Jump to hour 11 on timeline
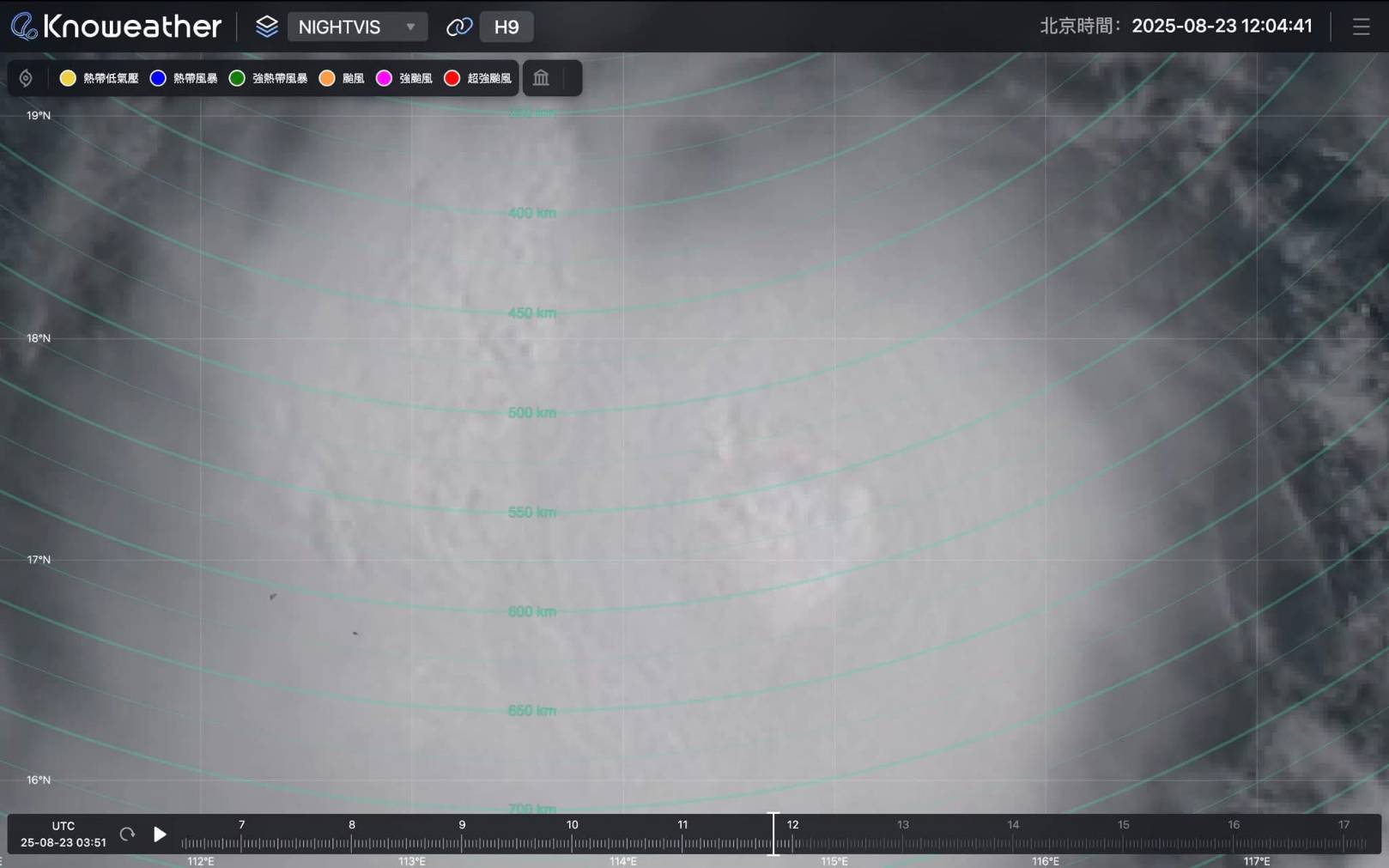The height and width of the screenshot is (868, 1389). click(x=682, y=824)
